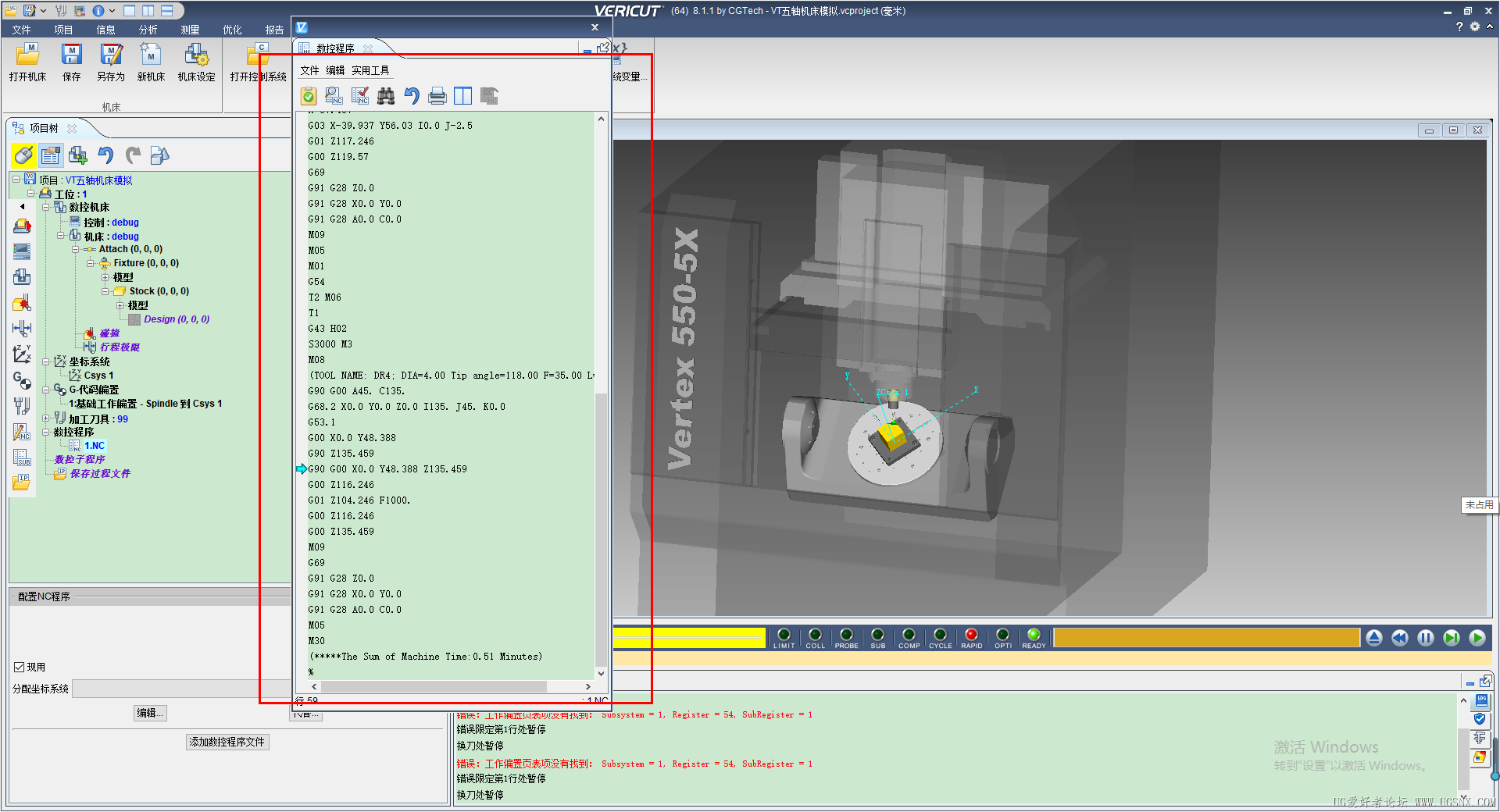The height and width of the screenshot is (812, 1500).
Task: Pause the simulation with the pause button
Action: pyautogui.click(x=1426, y=638)
